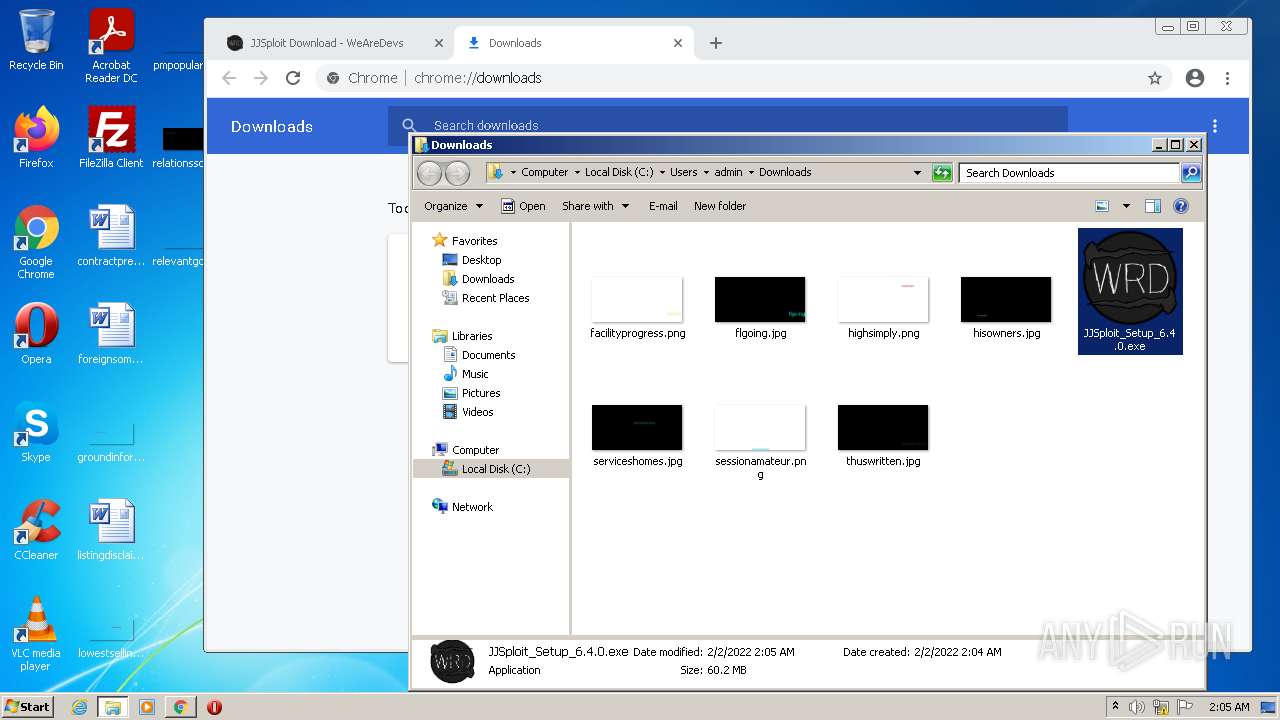
Task: Open Share with dropdown
Action: click(596, 206)
